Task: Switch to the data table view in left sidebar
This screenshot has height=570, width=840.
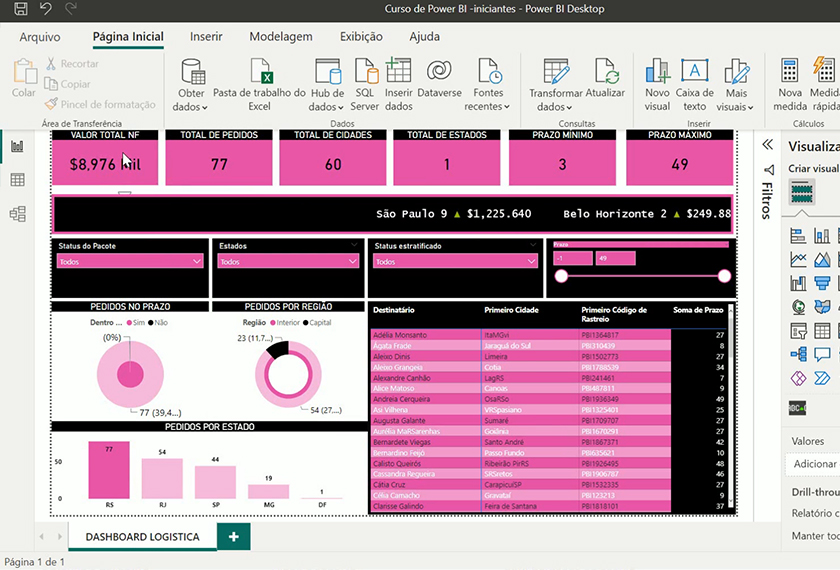Action: click(x=17, y=180)
